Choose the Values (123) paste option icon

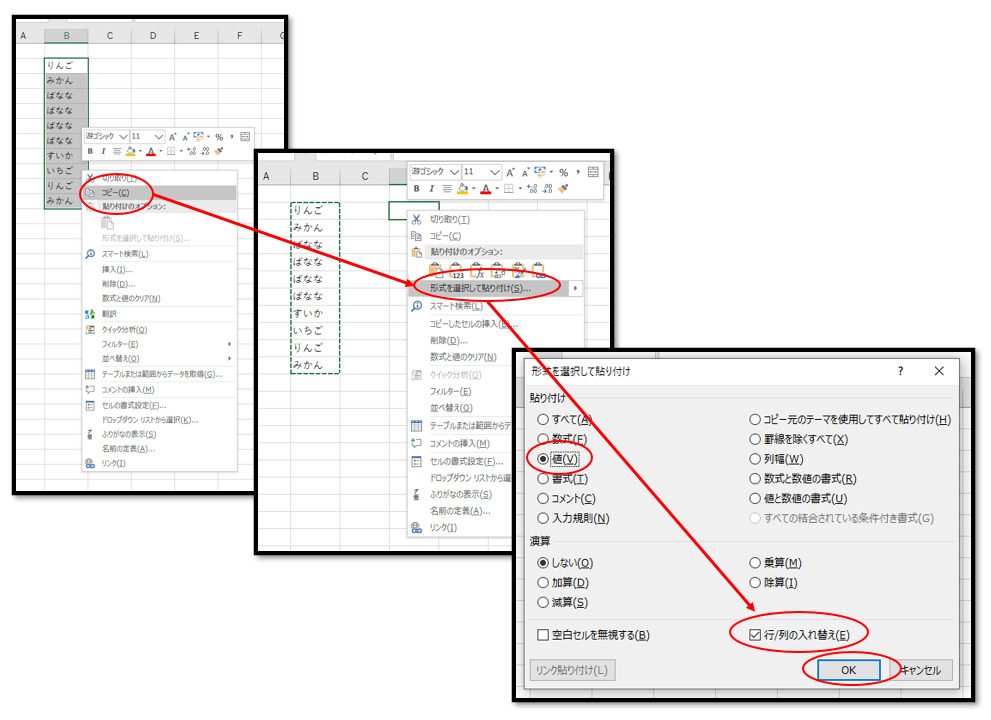coord(457,270)
